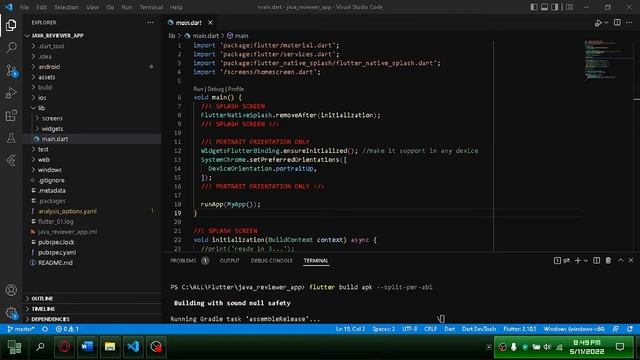Open the Testing flask view
This screenshot has width=640, height=360.
(11, 138)
